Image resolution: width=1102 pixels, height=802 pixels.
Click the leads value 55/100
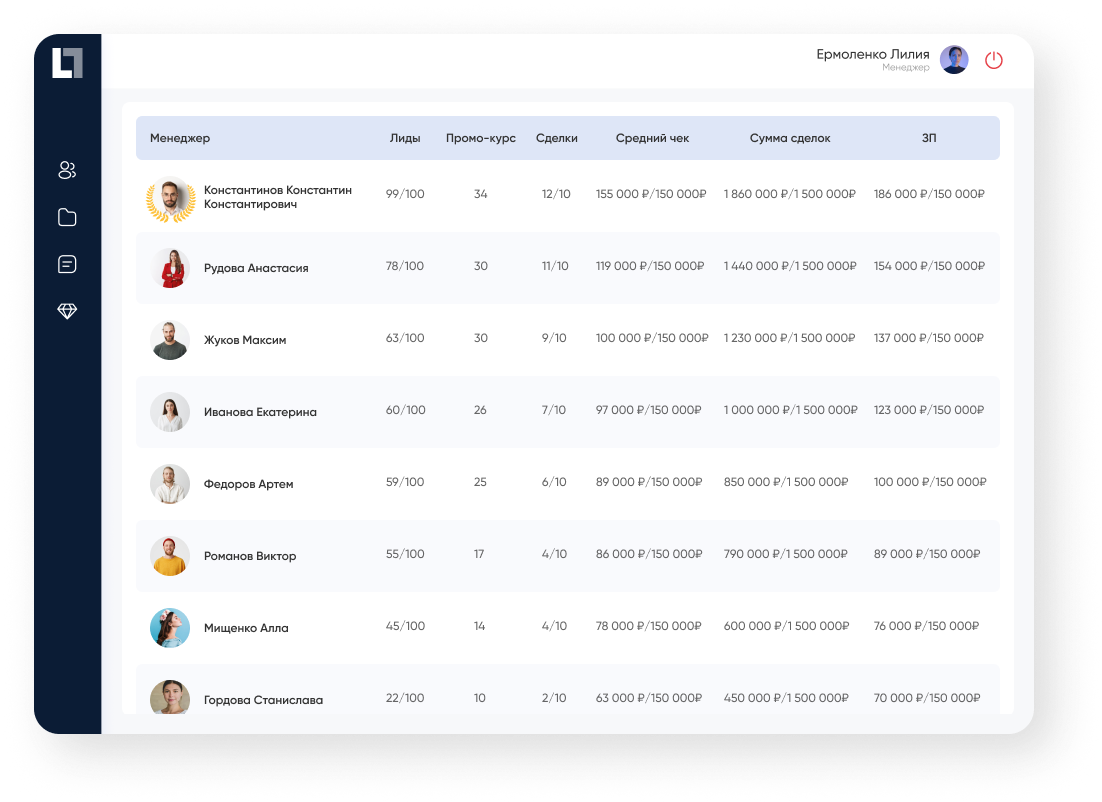405,554
